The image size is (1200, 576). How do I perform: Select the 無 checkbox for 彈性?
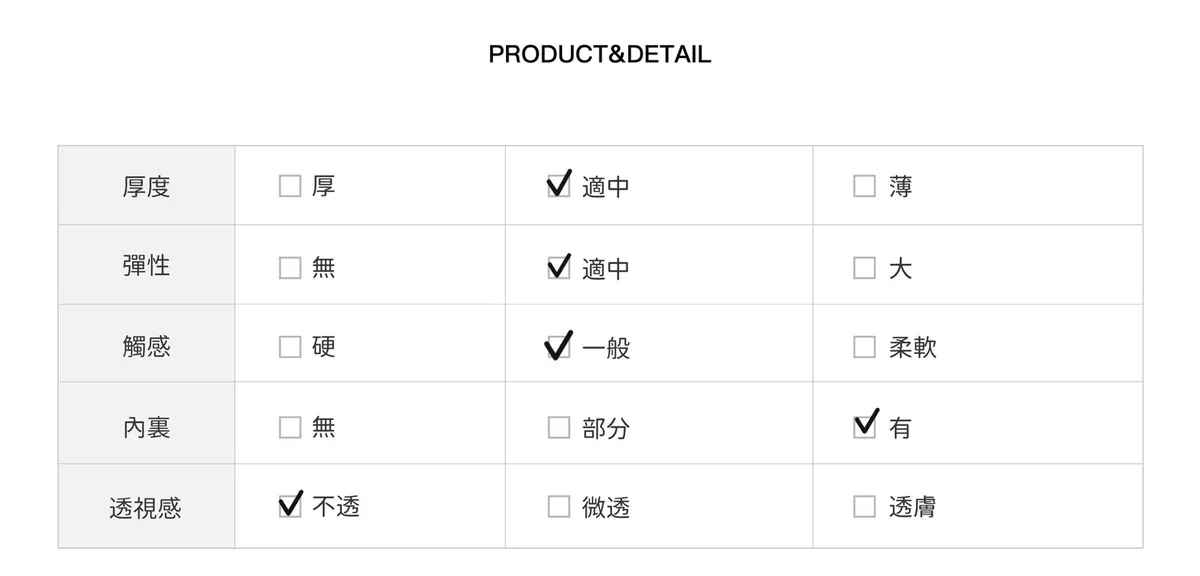[x=290, y=268]
